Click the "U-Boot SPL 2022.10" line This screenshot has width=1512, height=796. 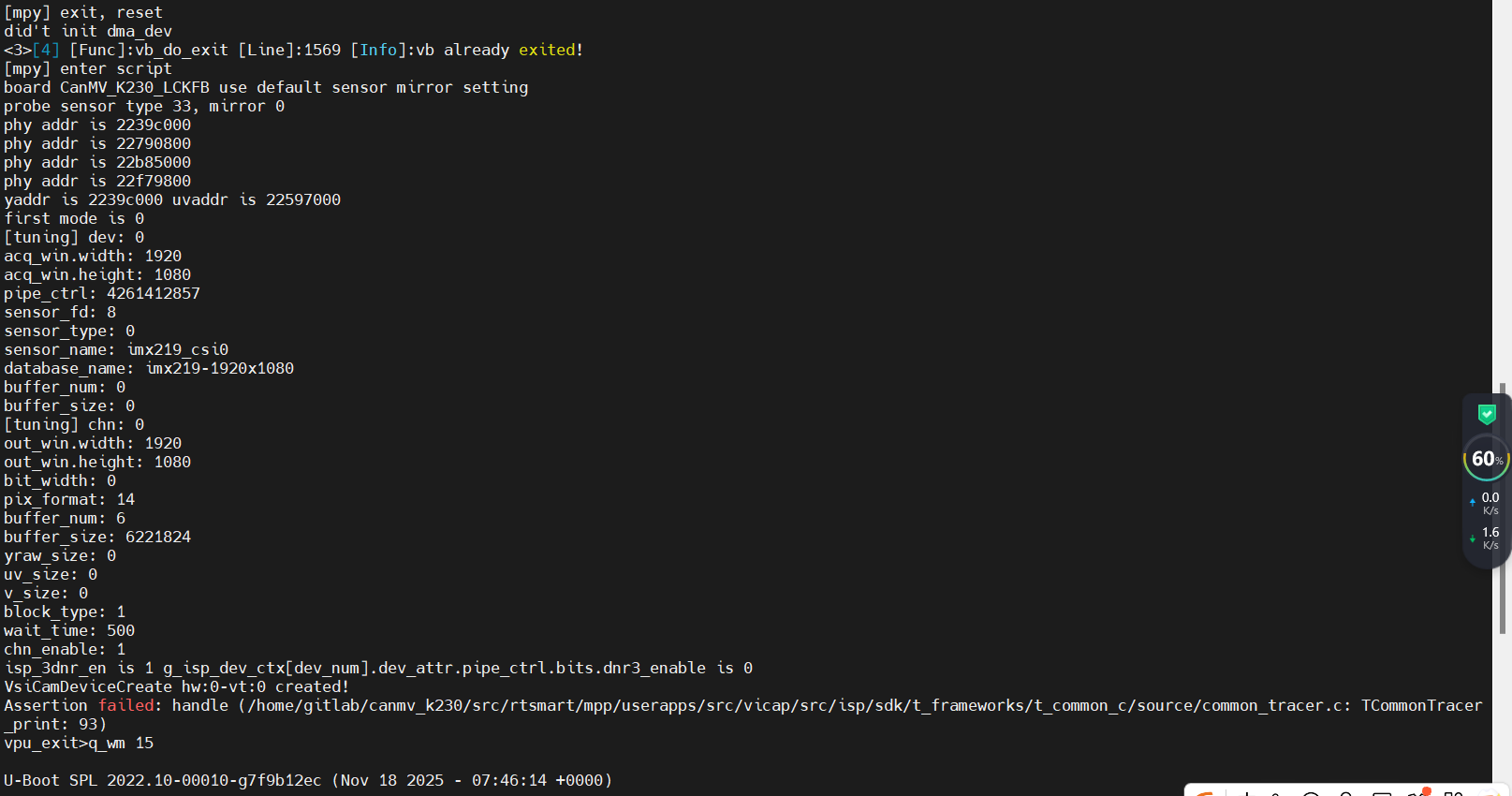(307, 780)
